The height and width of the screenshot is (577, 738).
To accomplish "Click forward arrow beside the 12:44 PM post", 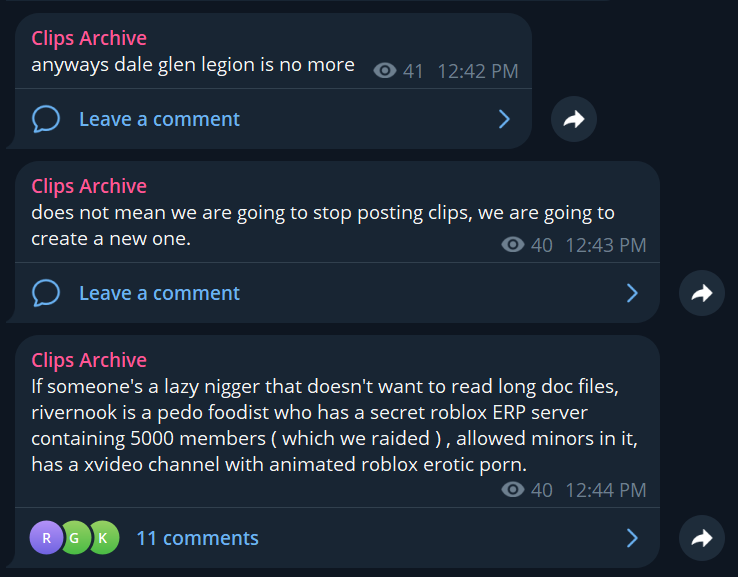I will (702, 538).
